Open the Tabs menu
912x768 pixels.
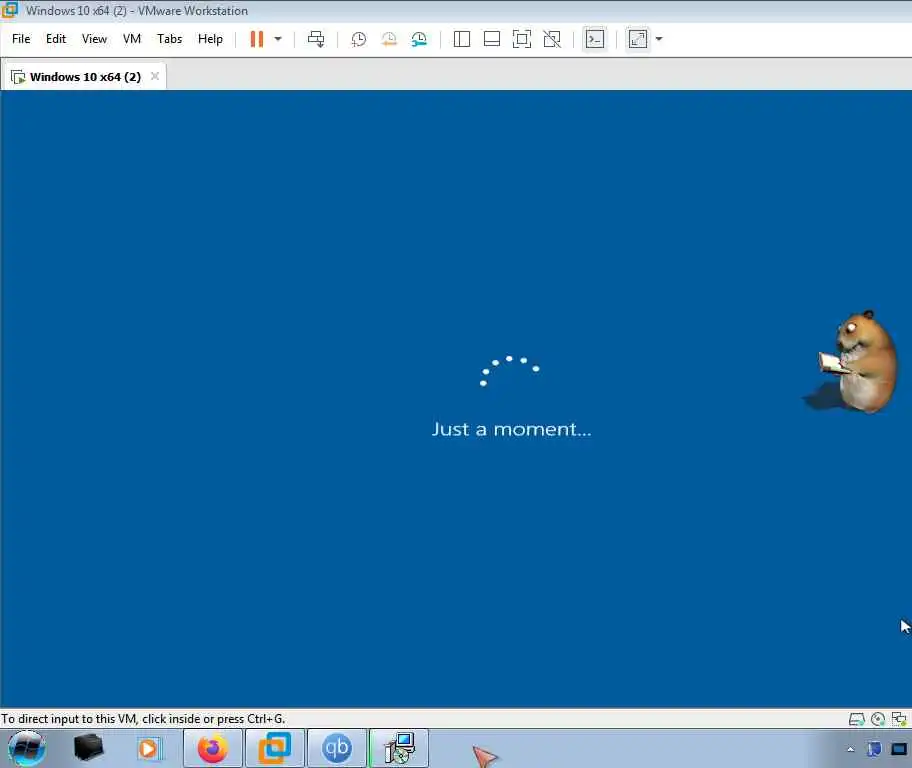(169, 39)
